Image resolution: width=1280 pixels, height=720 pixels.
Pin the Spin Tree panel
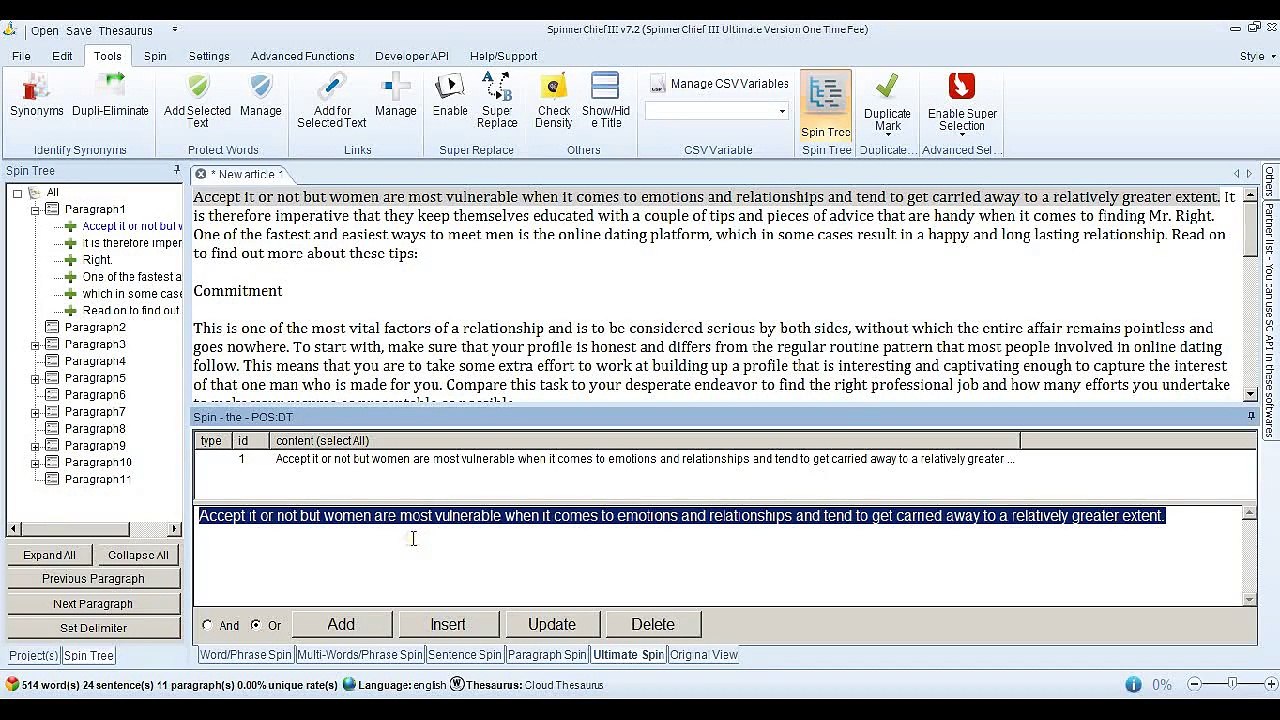pos(177,170)
